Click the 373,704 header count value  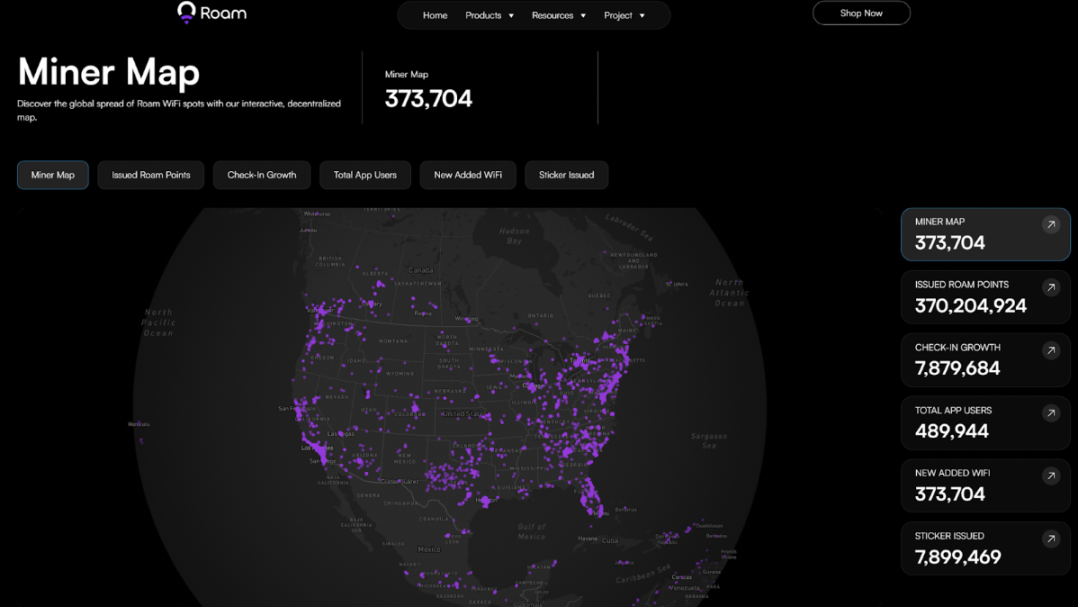click(x=428, y=99)
